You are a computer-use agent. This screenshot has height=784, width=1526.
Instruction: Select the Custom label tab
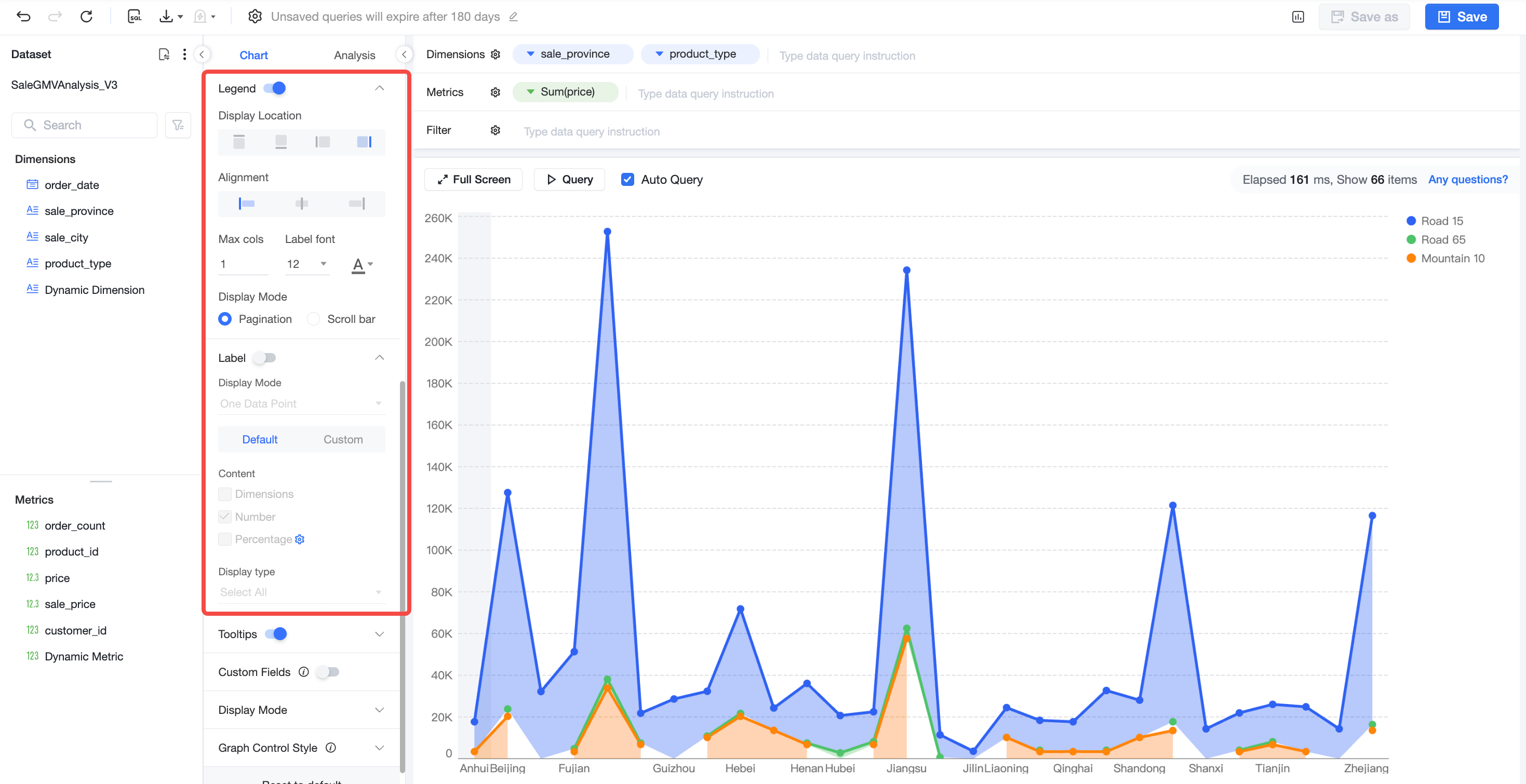[x=343, y=439]
